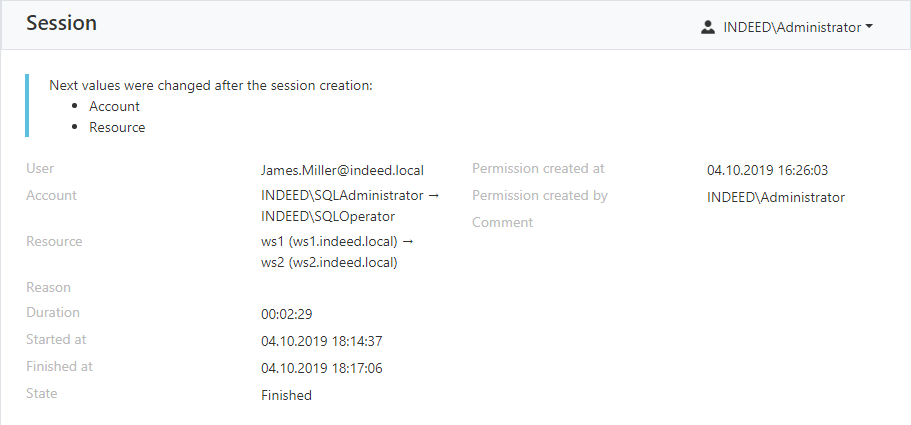Click the Permission created at date value
The width and height of the screenshot is (911, 425).
point(767,170)
